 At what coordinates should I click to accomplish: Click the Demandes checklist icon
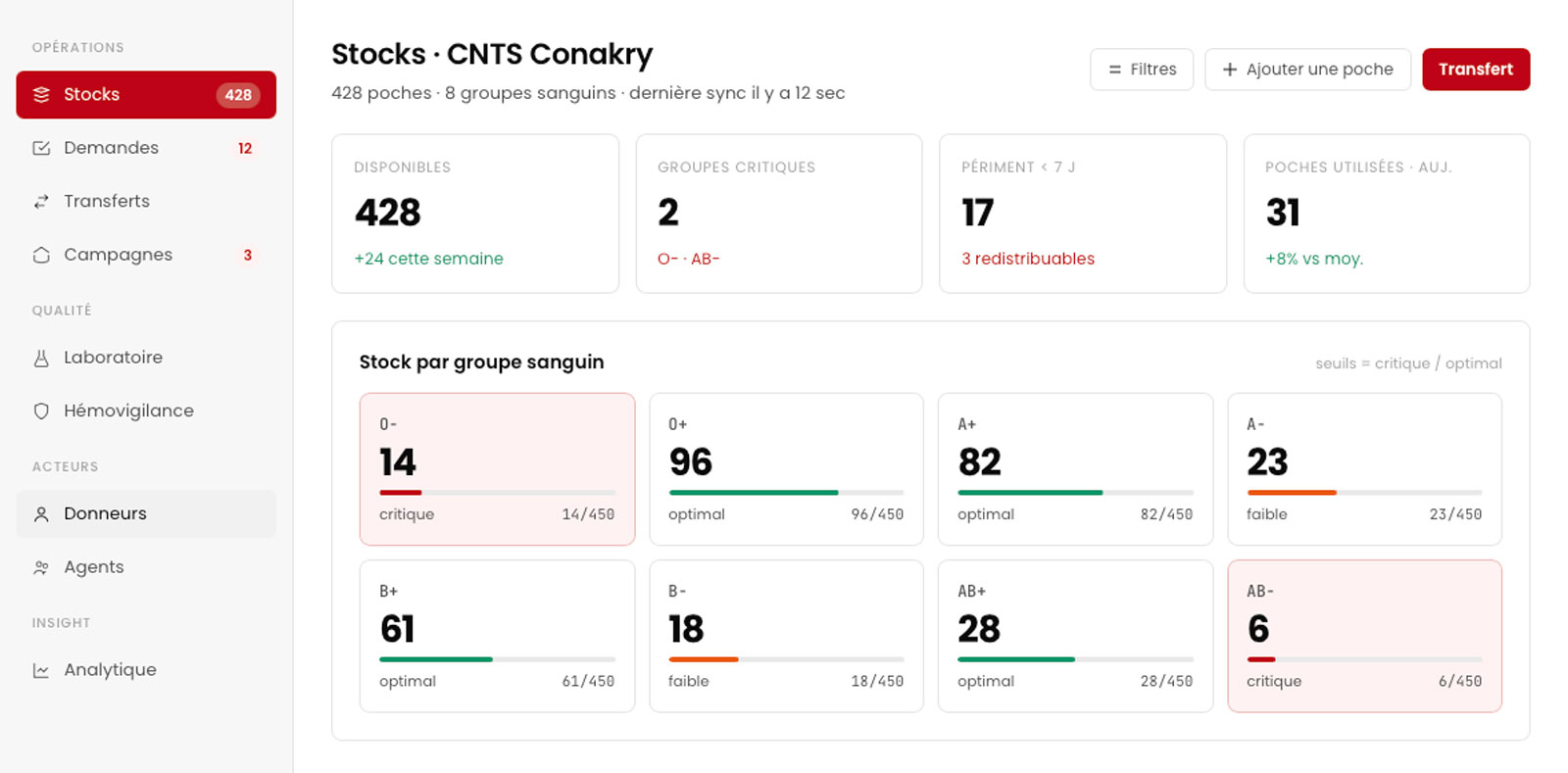coord(41,148)
